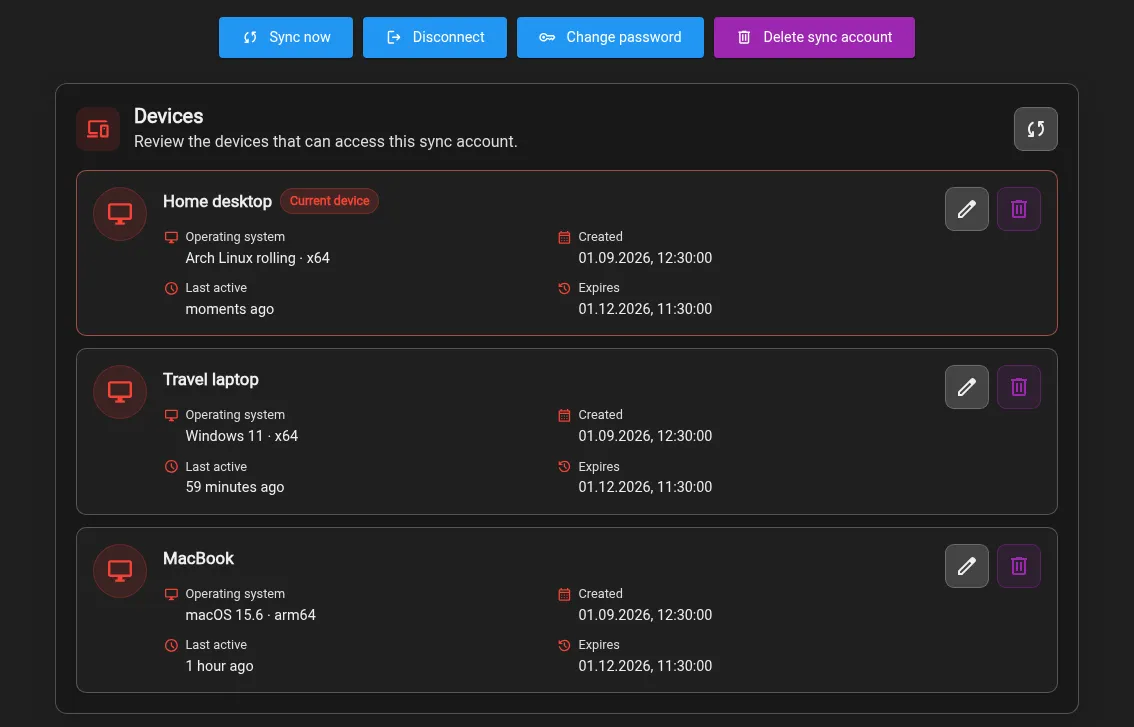Viewport: 1134px width, 727px height.
Task: Delete the Travel laptop device
Action: point(1018,387)
